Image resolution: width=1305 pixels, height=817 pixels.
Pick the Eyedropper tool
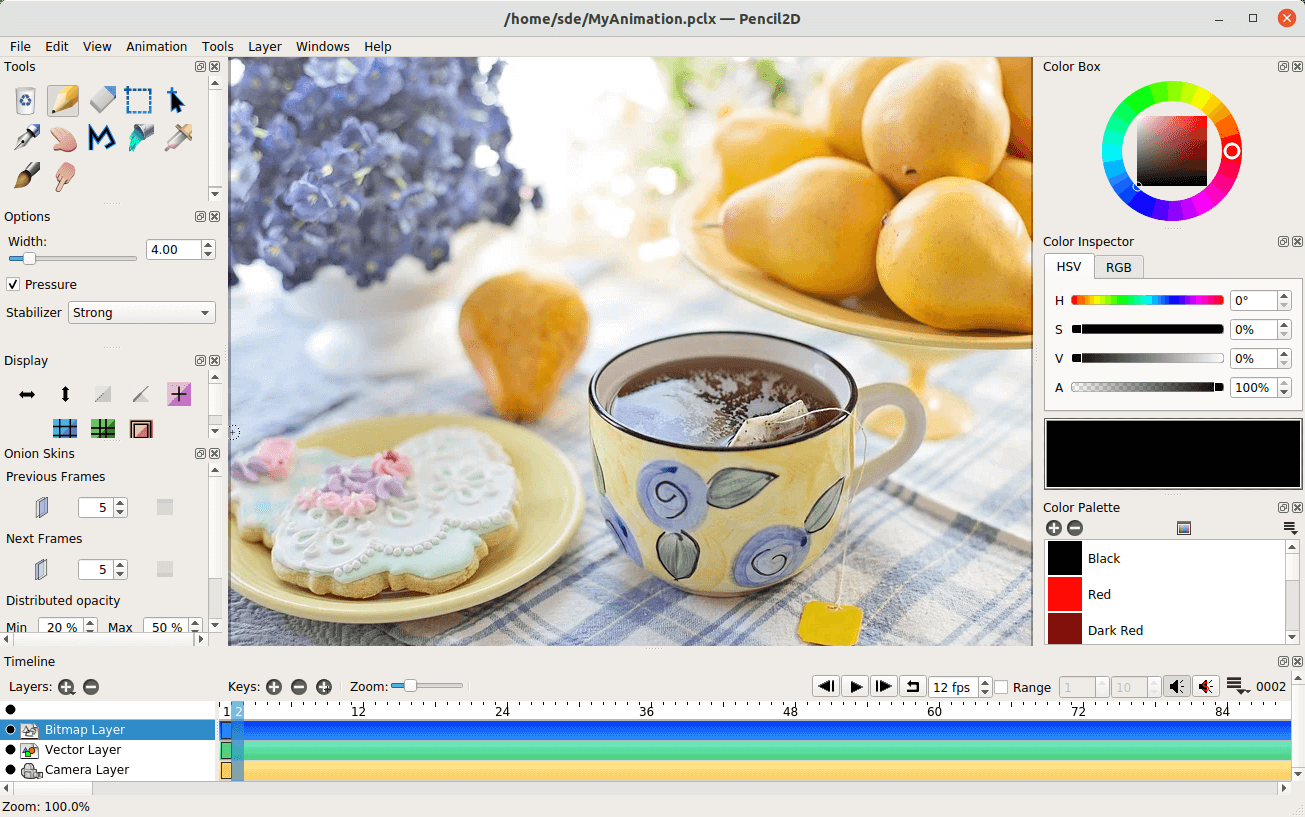tap(178, 138)
